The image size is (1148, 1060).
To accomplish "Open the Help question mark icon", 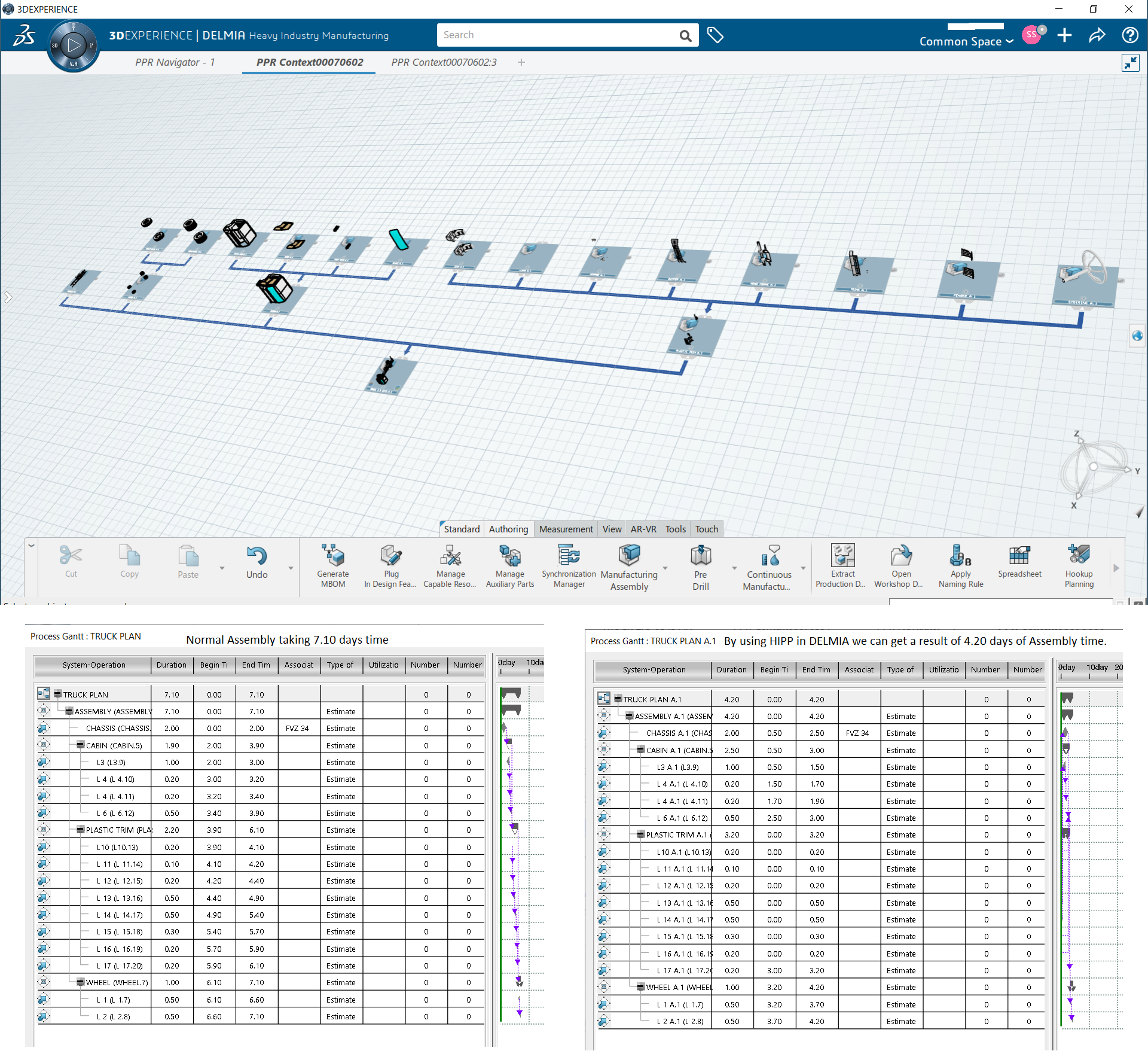I will pyautogui.click(x=1130, y=35).
